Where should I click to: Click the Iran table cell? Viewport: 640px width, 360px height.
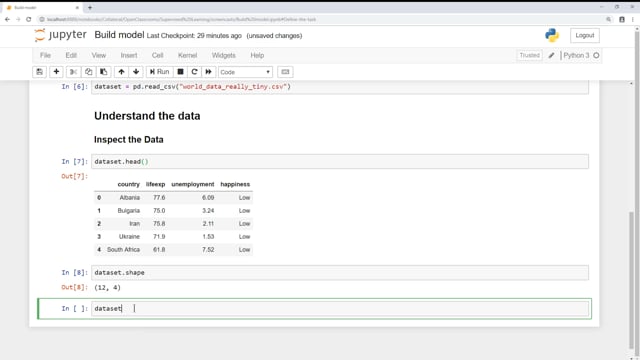134,224
